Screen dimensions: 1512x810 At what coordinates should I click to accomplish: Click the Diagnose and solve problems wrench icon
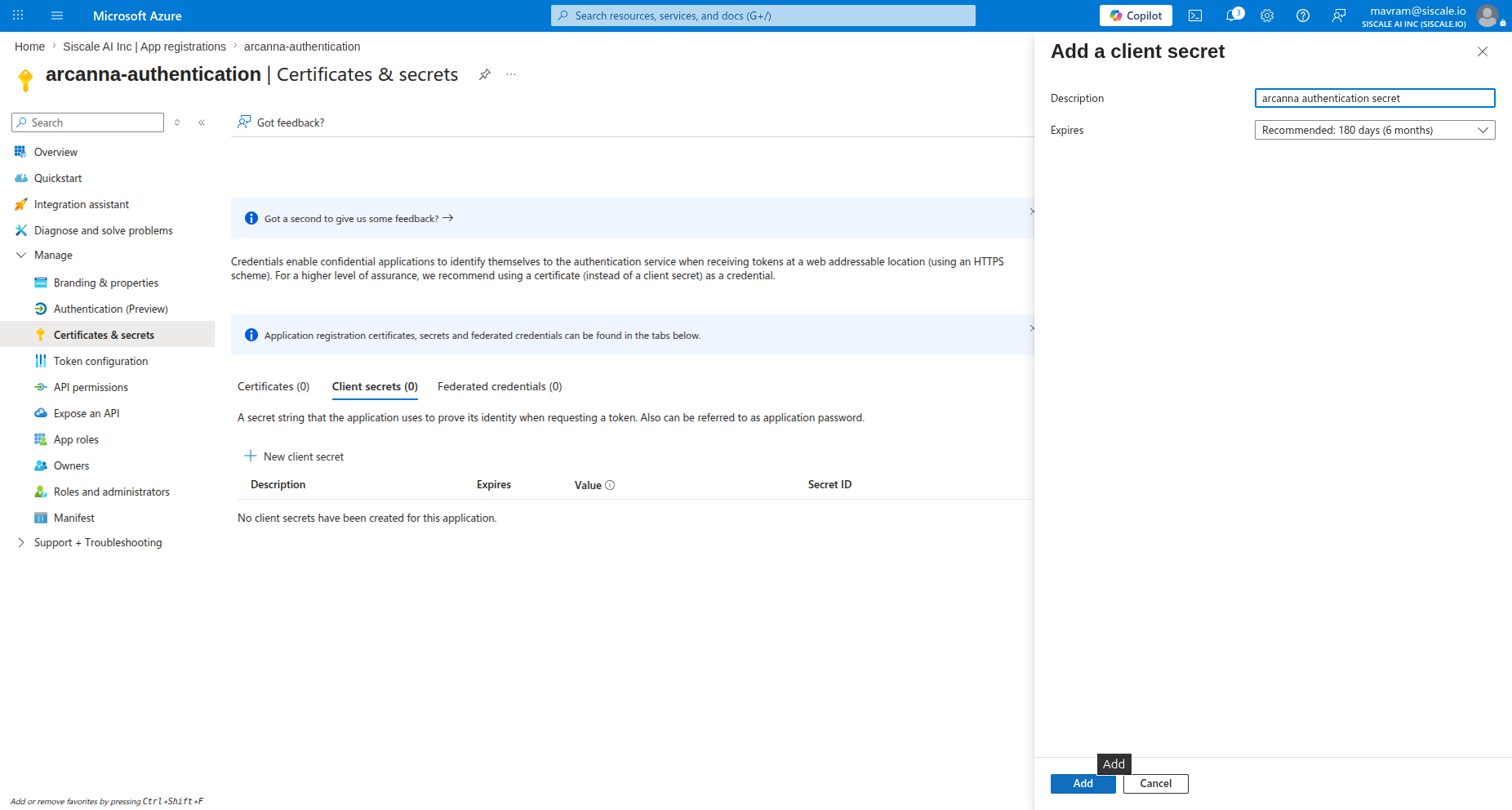pyautogui.click(x=21, y=230)
